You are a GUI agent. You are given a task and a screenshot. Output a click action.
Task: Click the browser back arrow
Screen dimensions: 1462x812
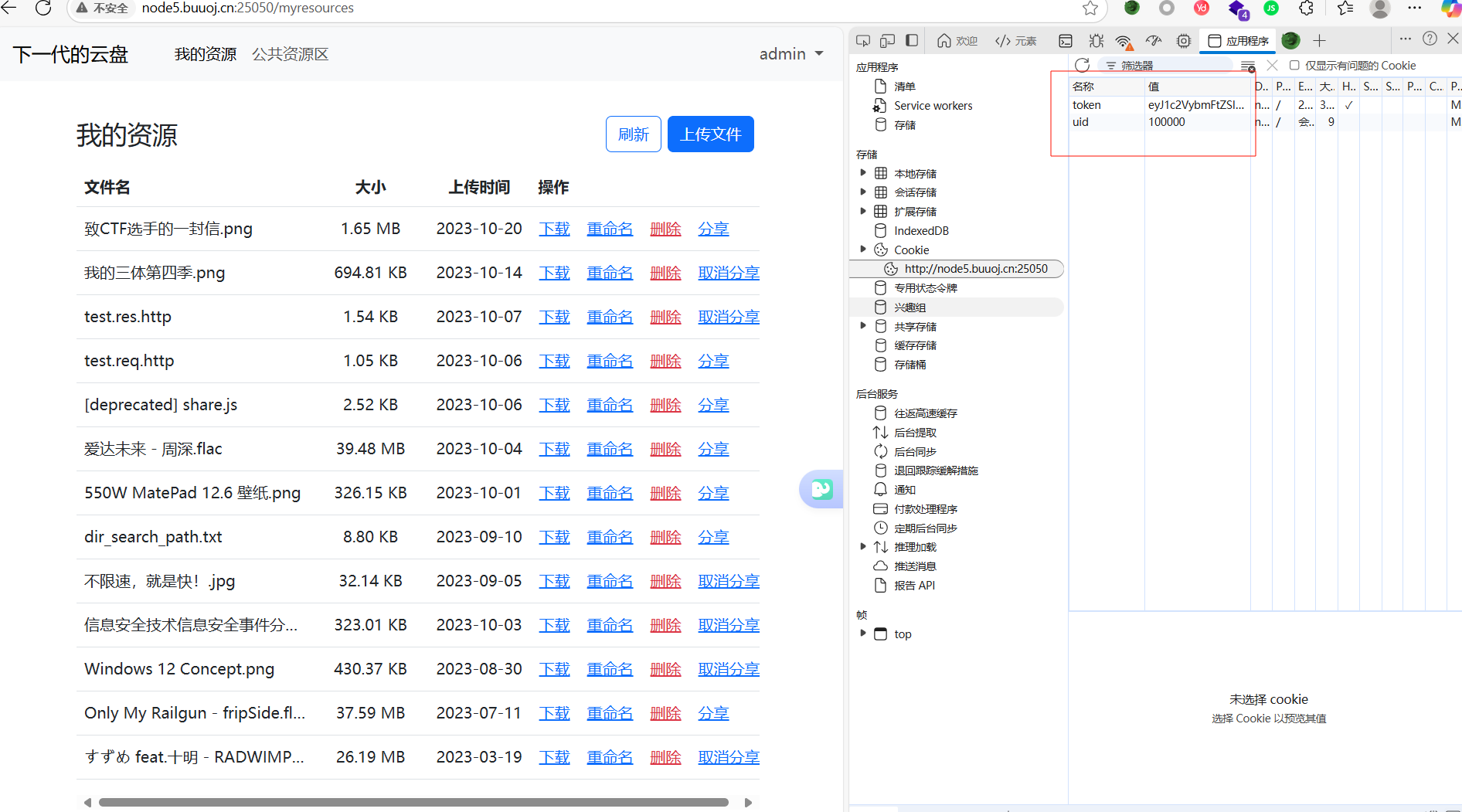pyautogui.click(x=9, y=8)
